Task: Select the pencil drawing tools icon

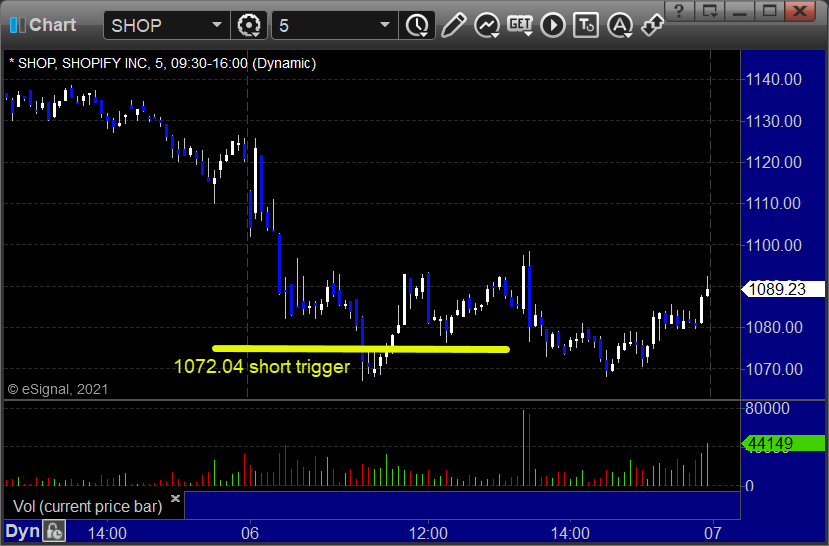Action: pyautogui.click(x=454, y=25)
